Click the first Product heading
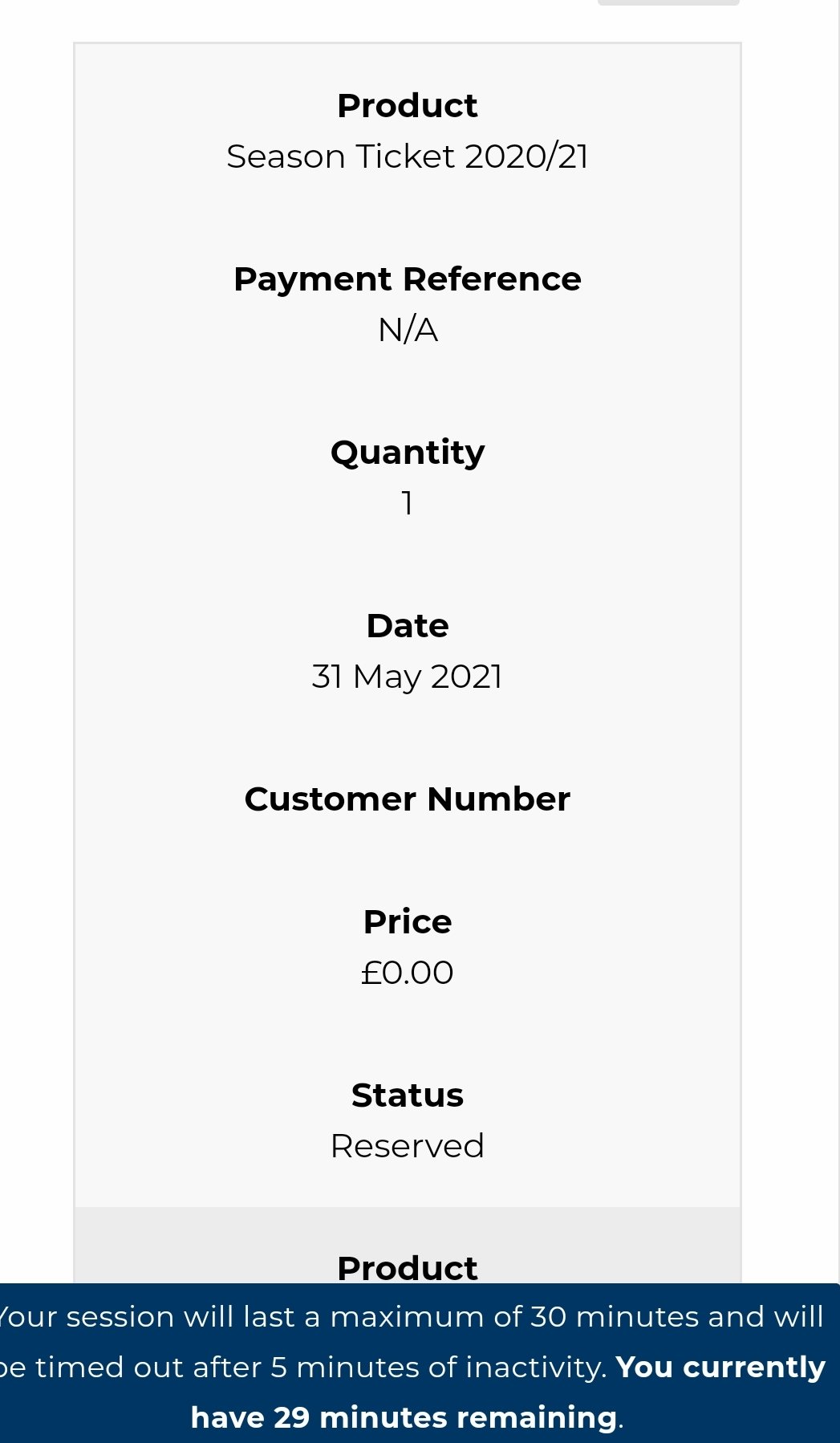Screen dimensions: 840x1443 pos(407,106)
